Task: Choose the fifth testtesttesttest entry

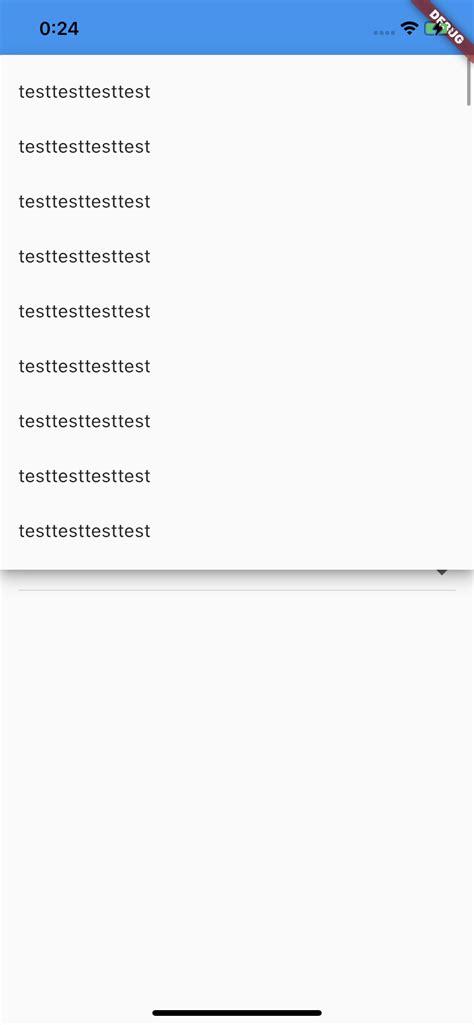Action: [237, 311]
